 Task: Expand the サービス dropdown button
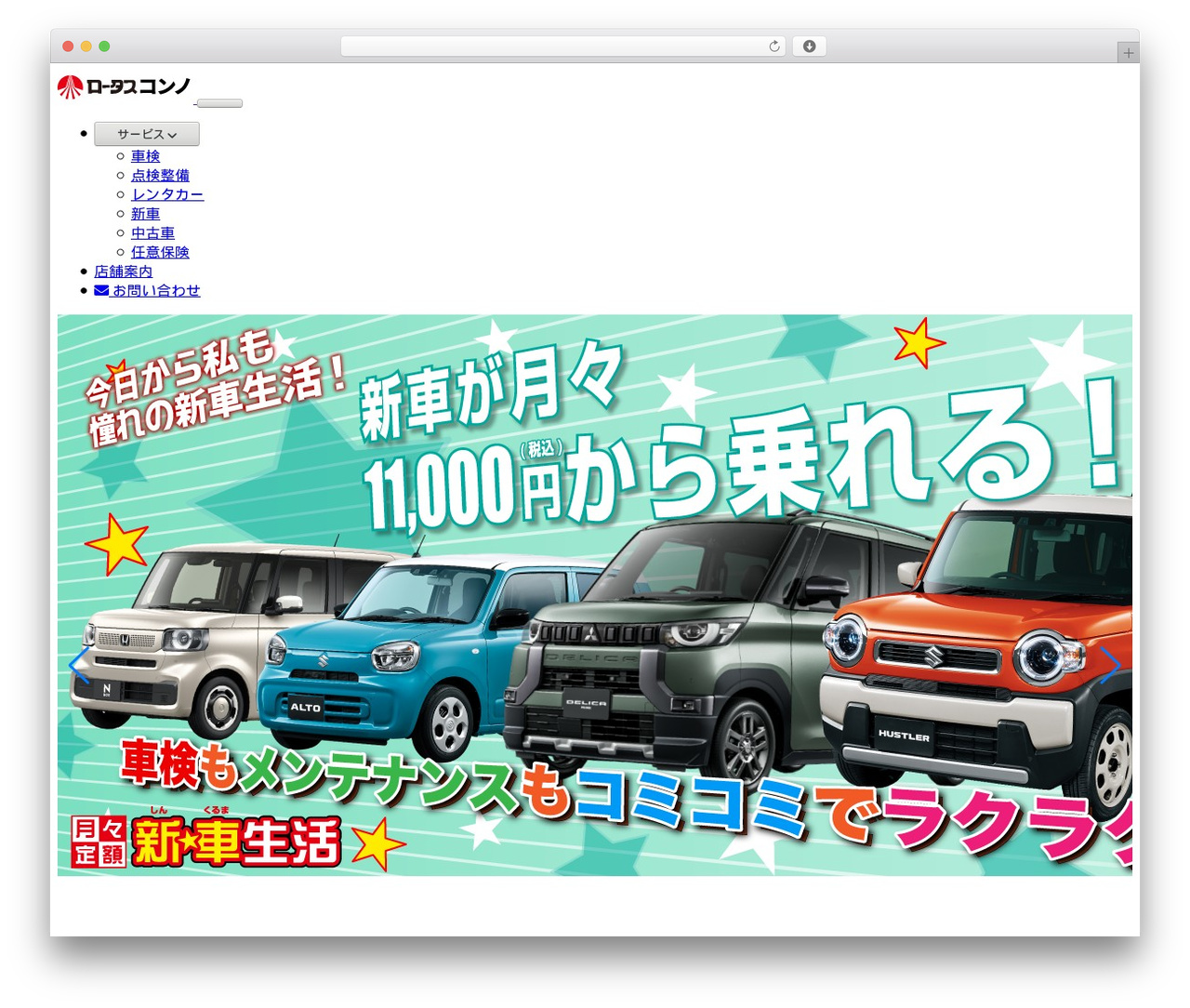click(147, 134)
